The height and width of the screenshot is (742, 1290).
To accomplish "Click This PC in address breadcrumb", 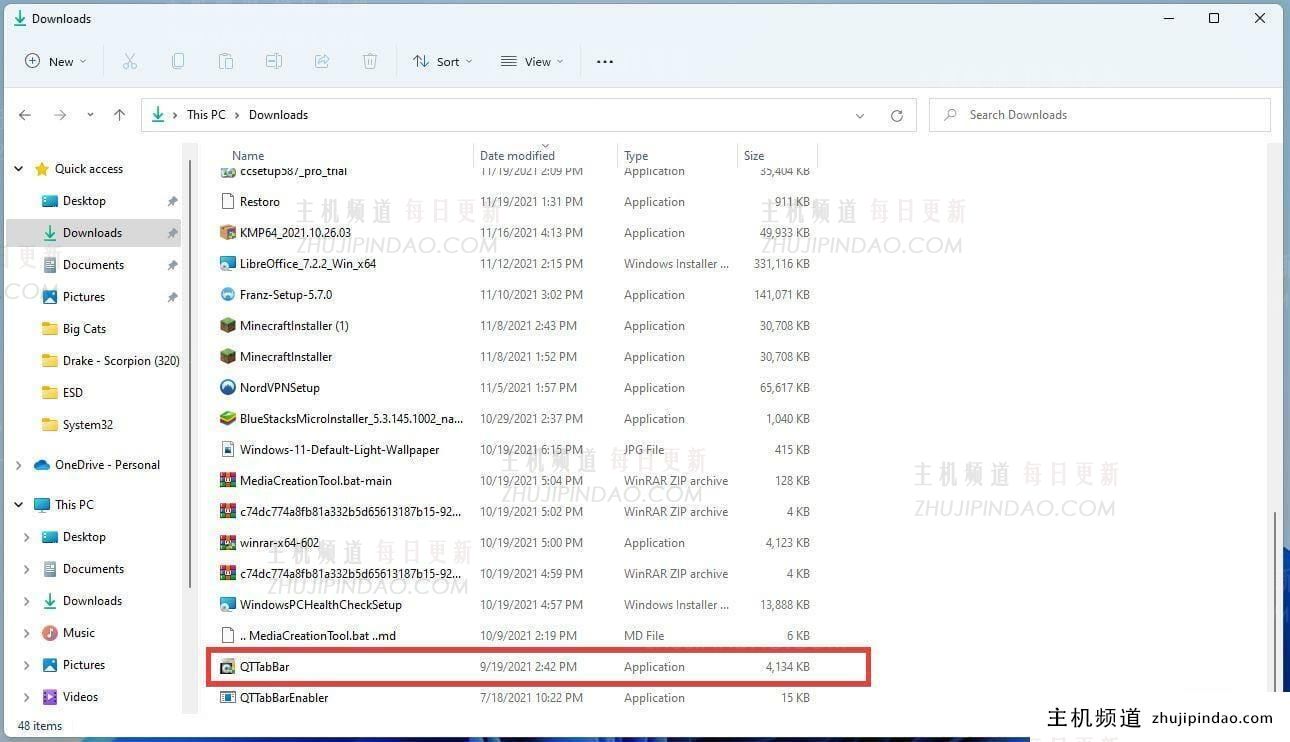I will pyautogui.click(x=206, y=115).
